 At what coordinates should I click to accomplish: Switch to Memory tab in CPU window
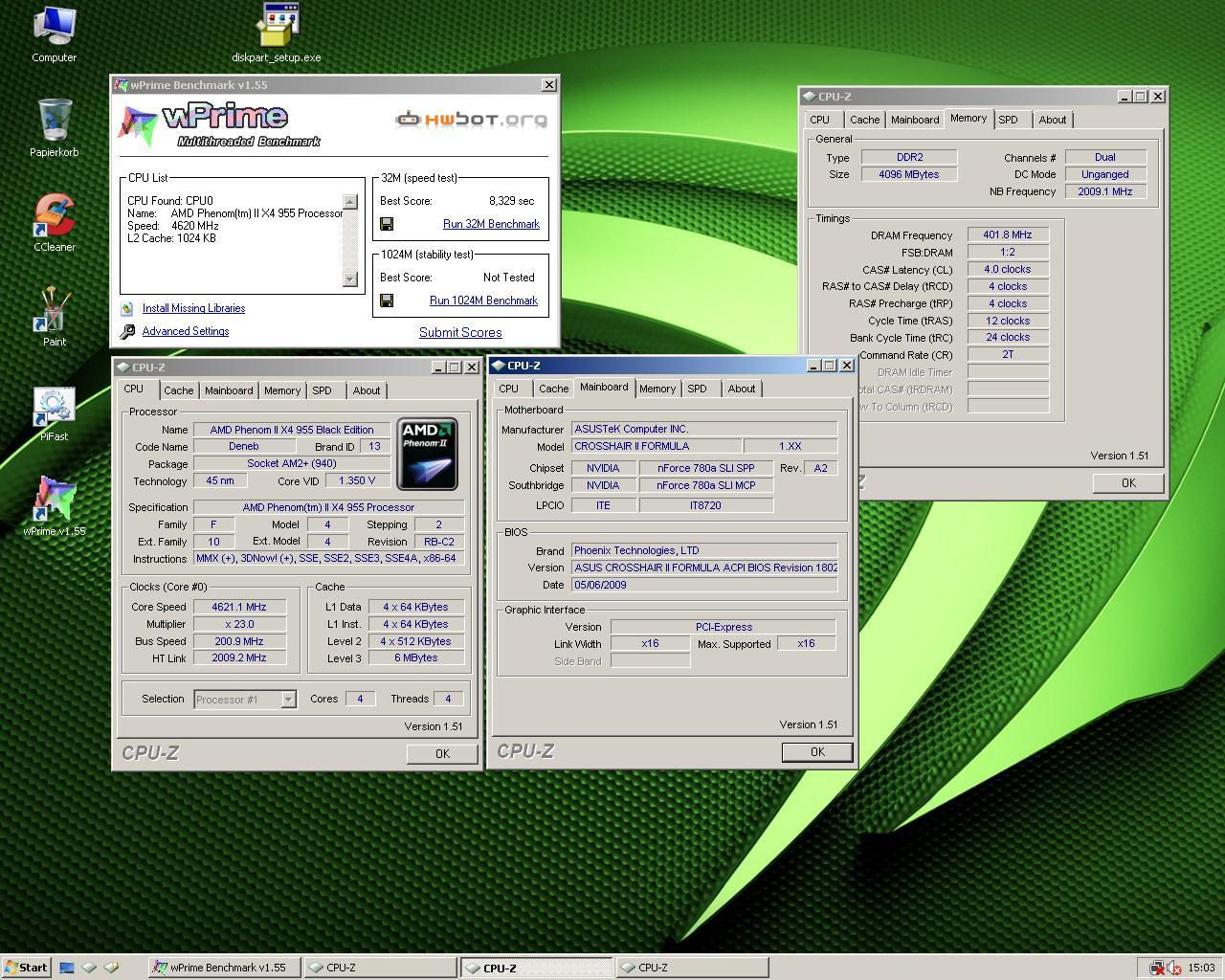(x=282, y=390)
